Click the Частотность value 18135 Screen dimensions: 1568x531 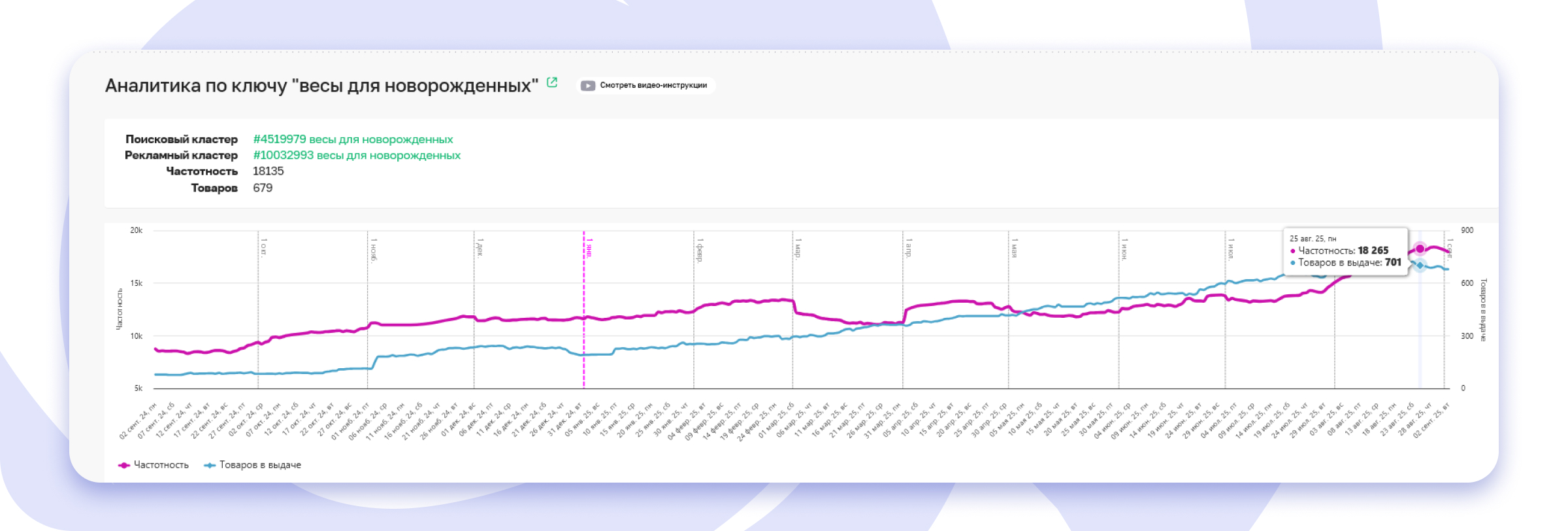pos(268,171)
